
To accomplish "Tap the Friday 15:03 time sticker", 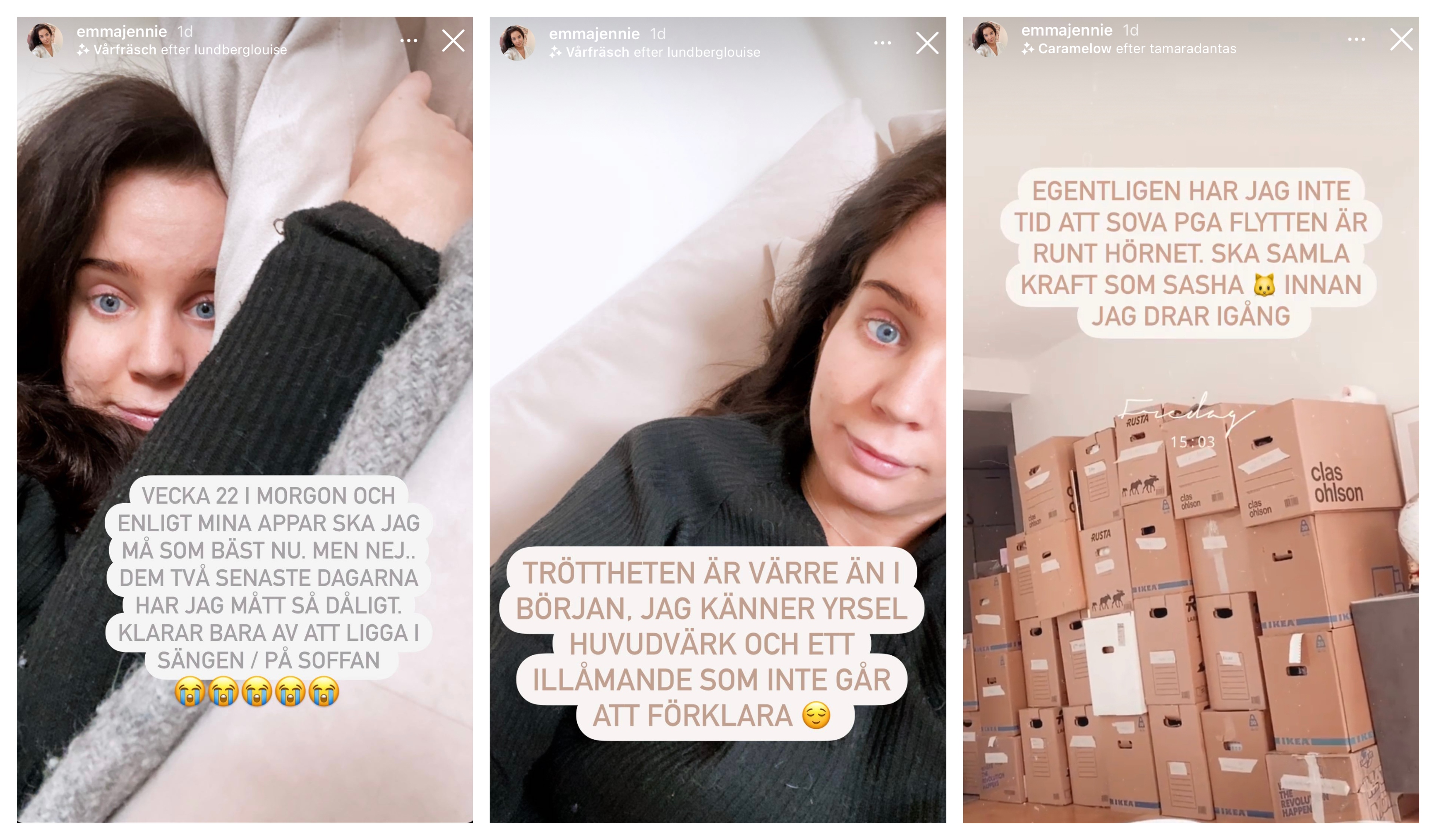I will tap(1188, 421).
